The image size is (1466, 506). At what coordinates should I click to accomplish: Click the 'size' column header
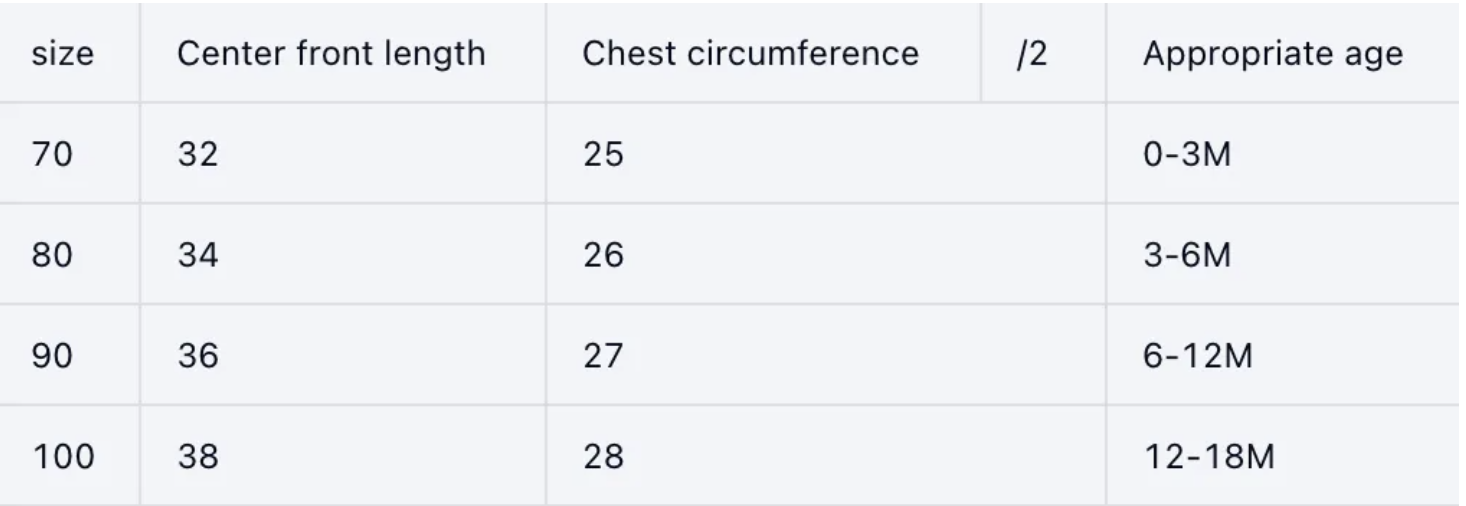click(62, 54)
